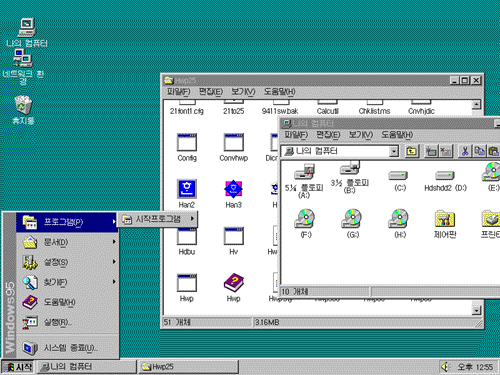Switch to Hwp25 taskbar button
Screen dimensions: 500x375
click(x=189, y=367)
